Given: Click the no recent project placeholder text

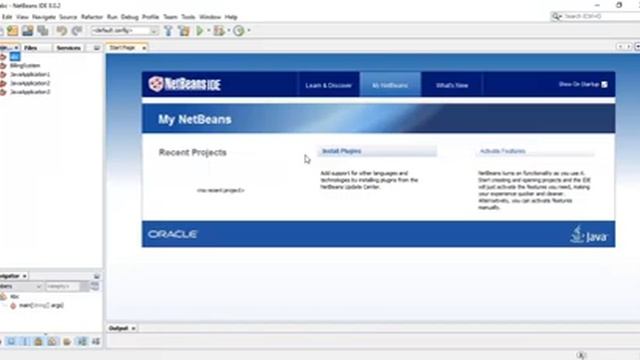Looking at the screenshot, I should pyautogui.click(x=220, y=190).
